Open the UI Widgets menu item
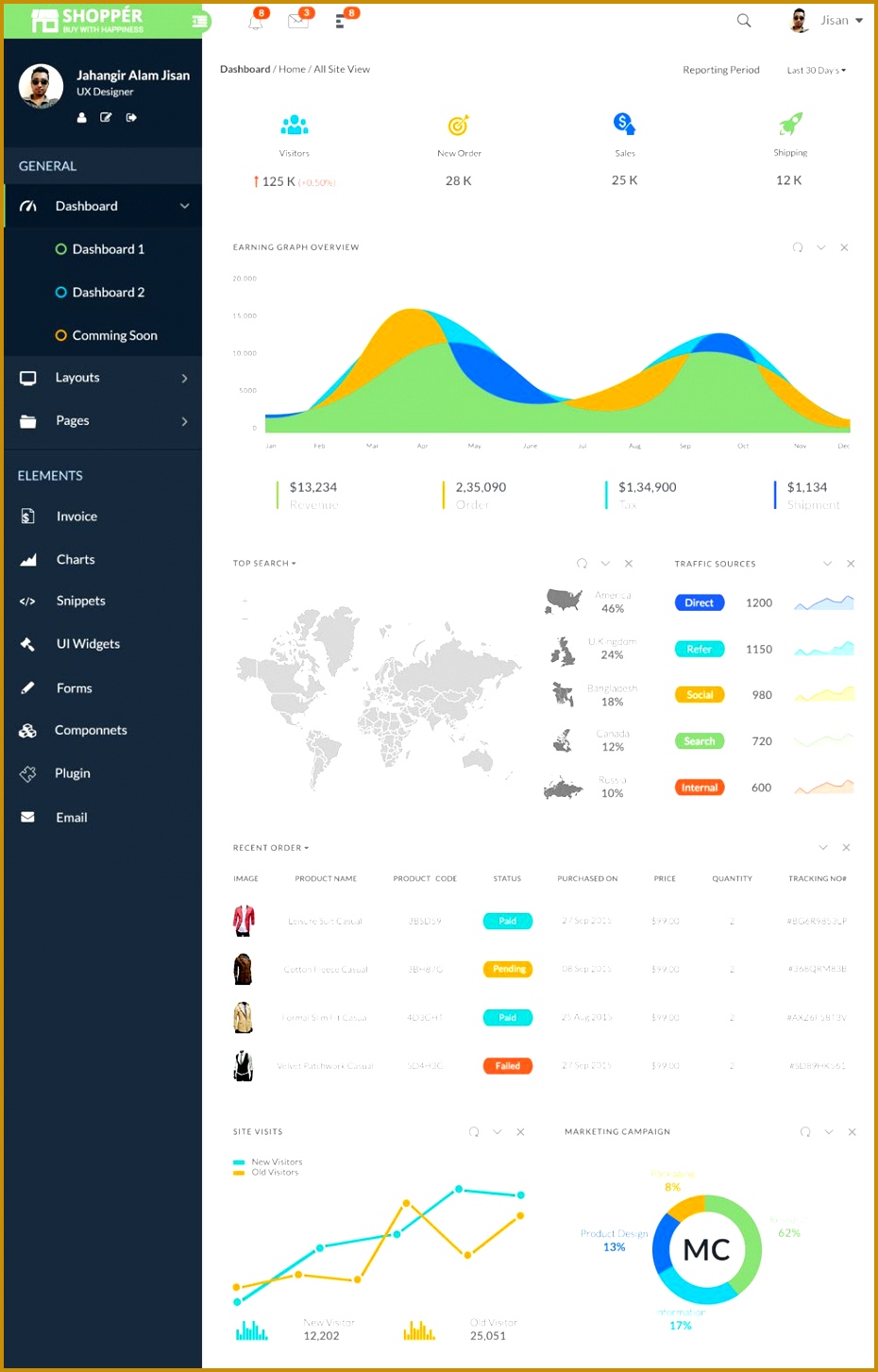Image resolution: width=878 pixels, height=1372 pixels. pos(88,643)
